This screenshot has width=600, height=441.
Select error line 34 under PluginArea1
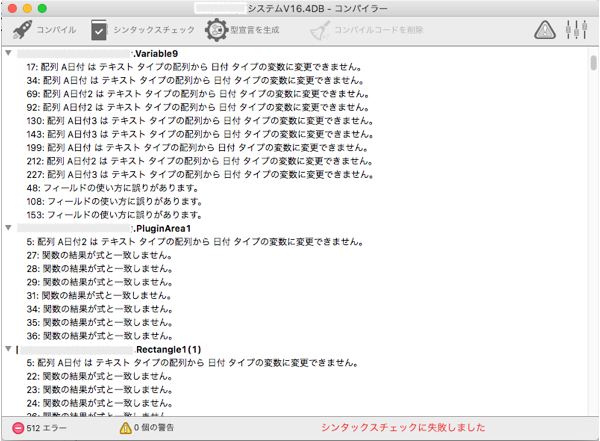[99, 309]
